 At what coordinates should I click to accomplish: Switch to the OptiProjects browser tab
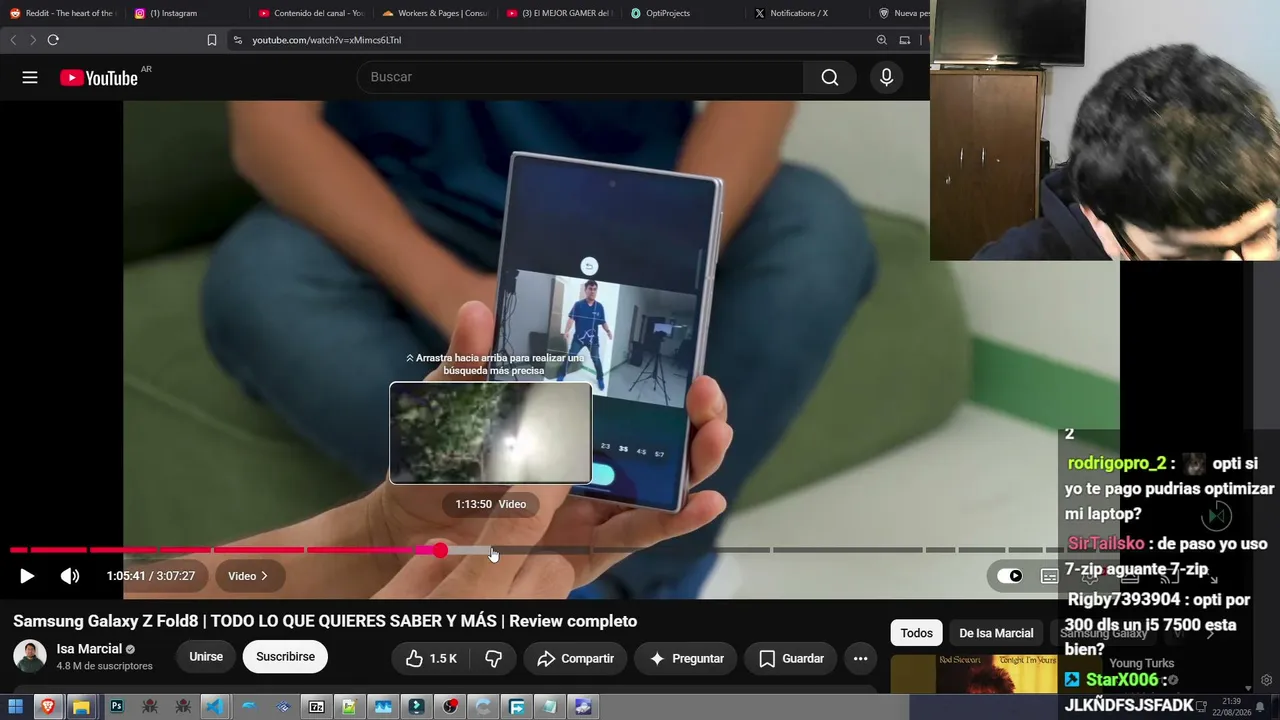[682, 13]
